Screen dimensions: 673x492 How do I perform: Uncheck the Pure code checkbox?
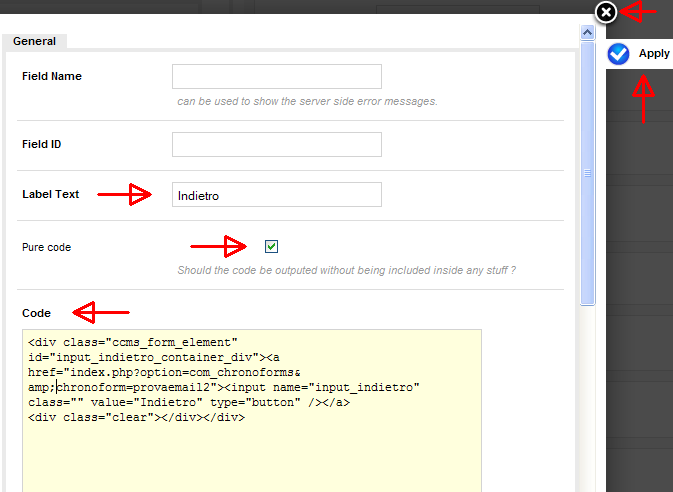tap(271, 246)
